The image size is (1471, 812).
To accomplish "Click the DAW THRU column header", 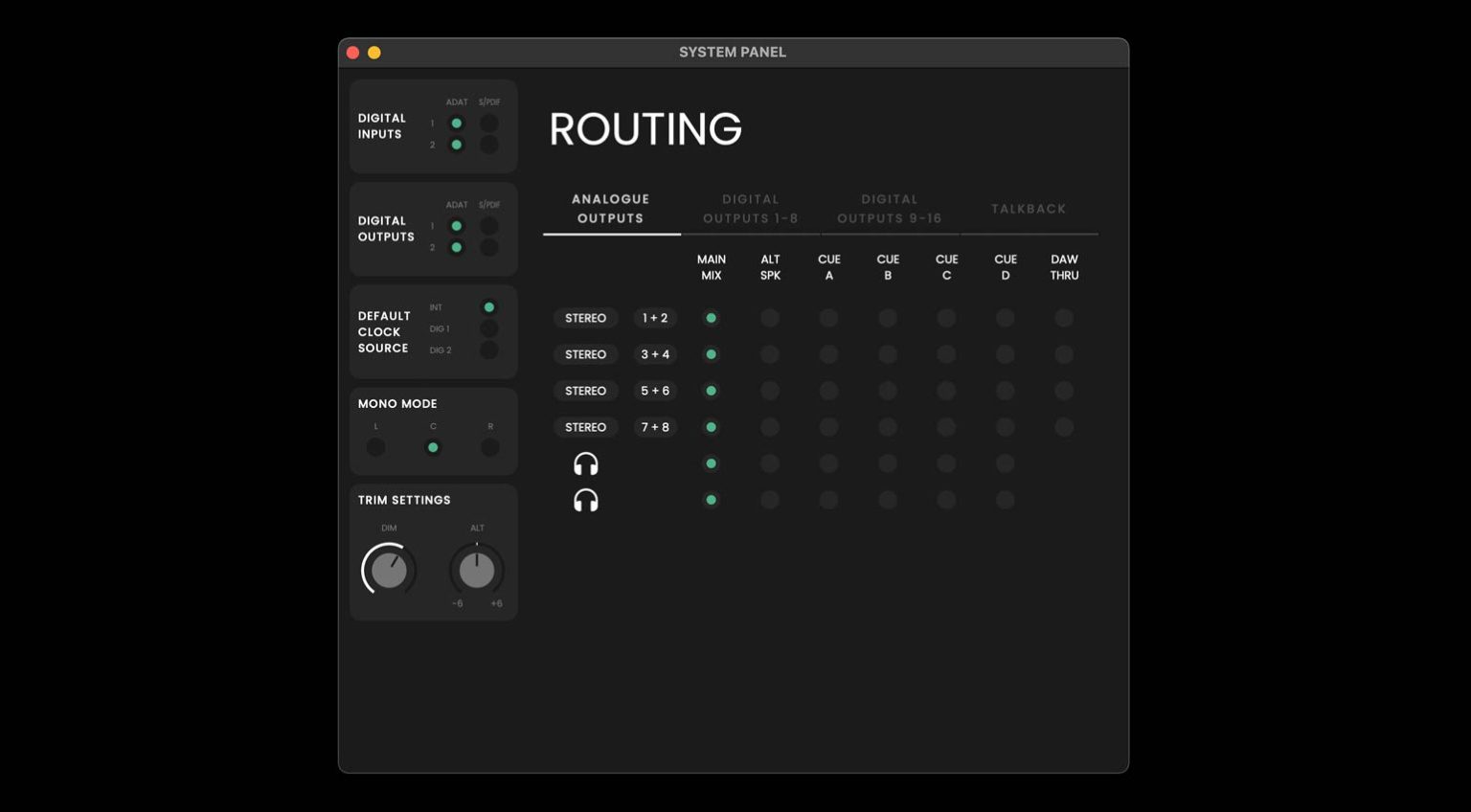I will [1064, 267].
